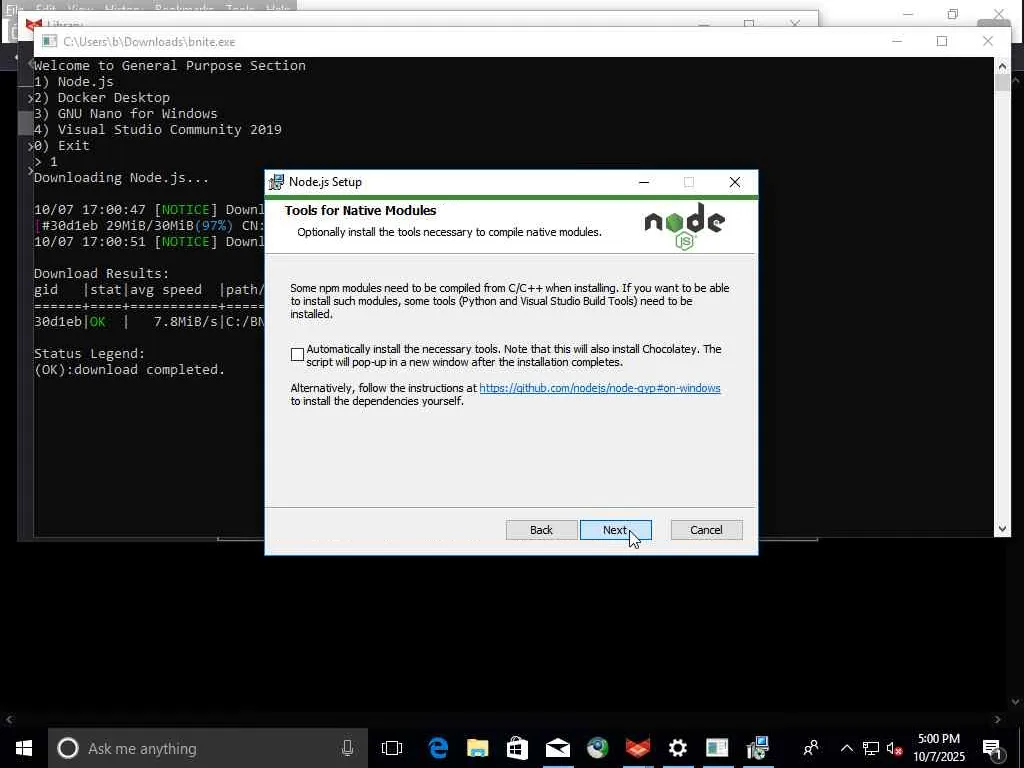This screenshot has width=1024, height=768.
Task: Expand hidden system tray icons
Action: 846,748
